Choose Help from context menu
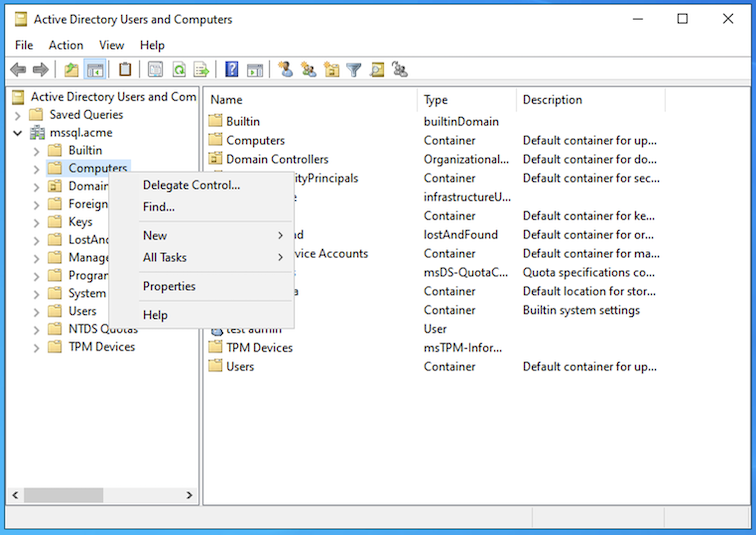This screenshot has width=756, height=535. pyautogui.click(x=202, y=315)
